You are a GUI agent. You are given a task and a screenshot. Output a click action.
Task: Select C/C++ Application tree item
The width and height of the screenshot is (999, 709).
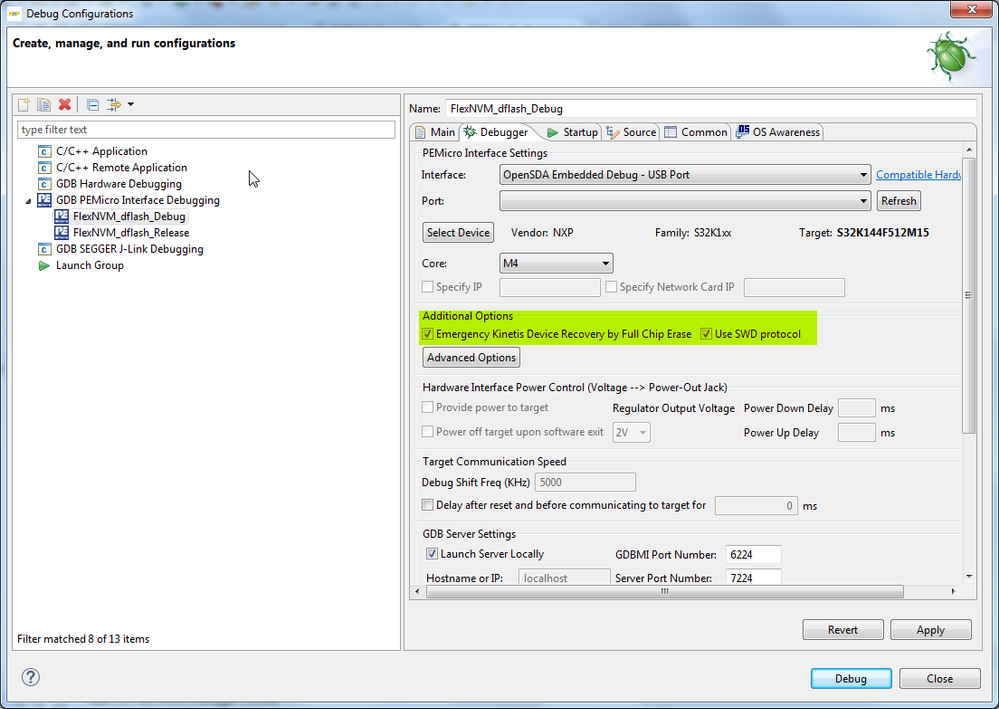(101, 152)
